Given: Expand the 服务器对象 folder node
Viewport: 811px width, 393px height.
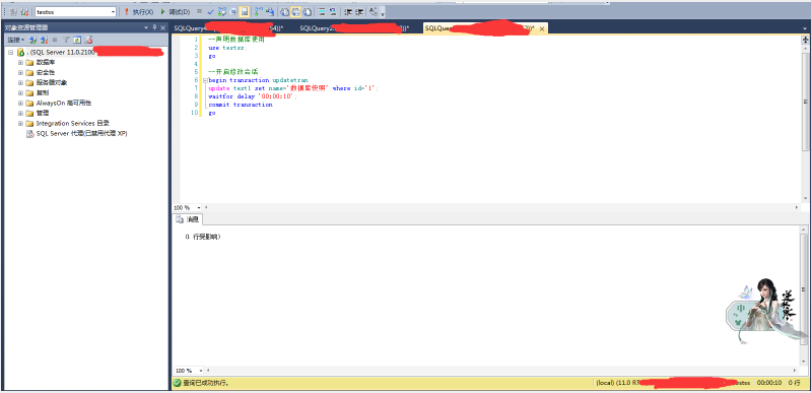Looking at the screenshot, I should [x=21, y=83].
